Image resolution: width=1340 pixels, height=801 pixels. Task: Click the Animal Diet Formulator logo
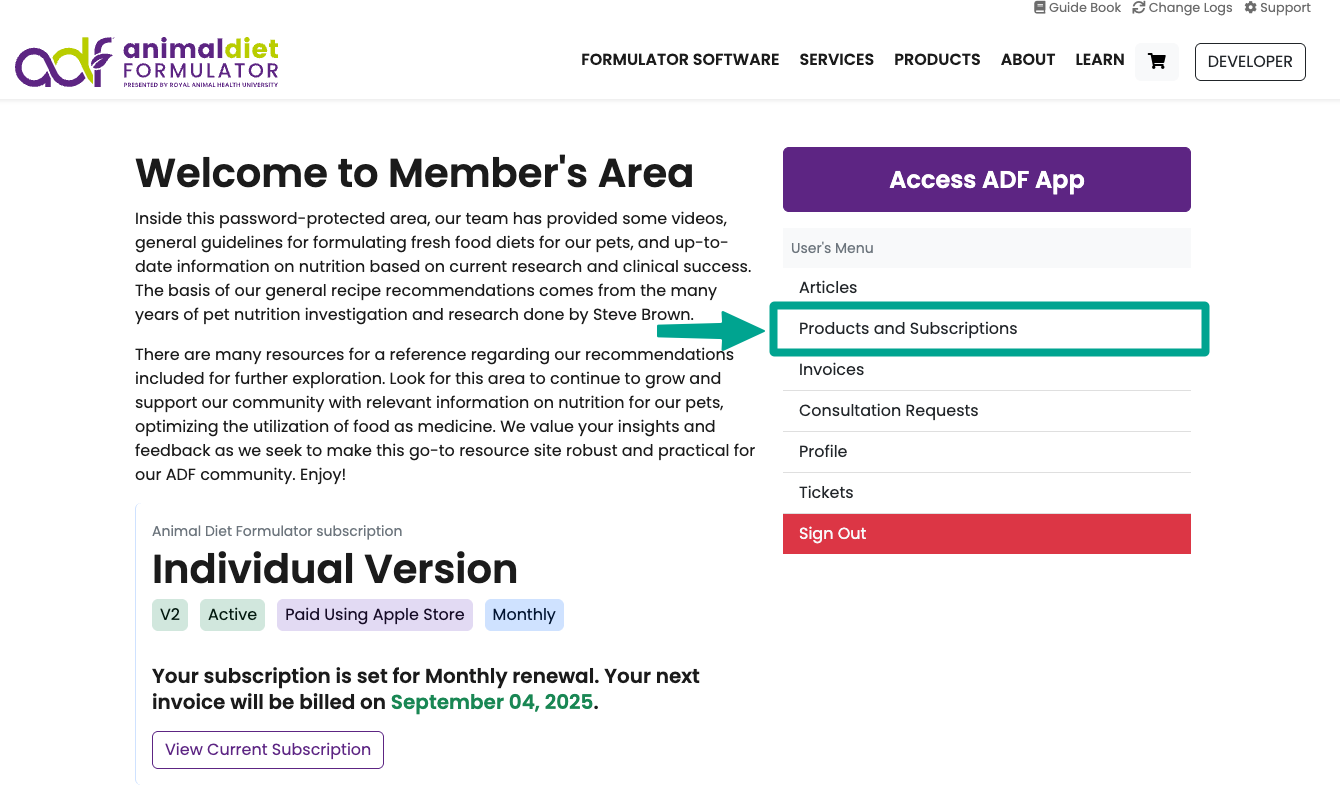(x=147, y=62)
